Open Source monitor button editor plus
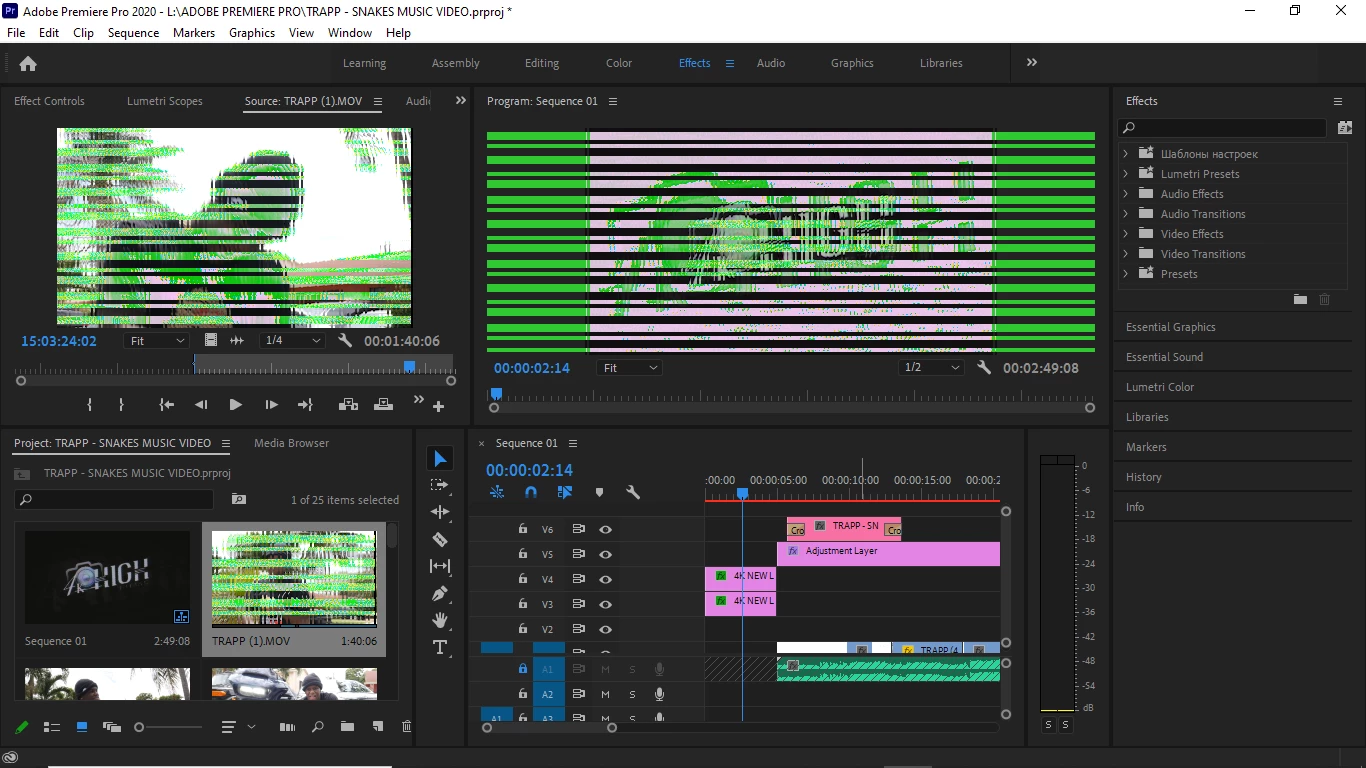The image size is (1366, 768). point(438,406)
